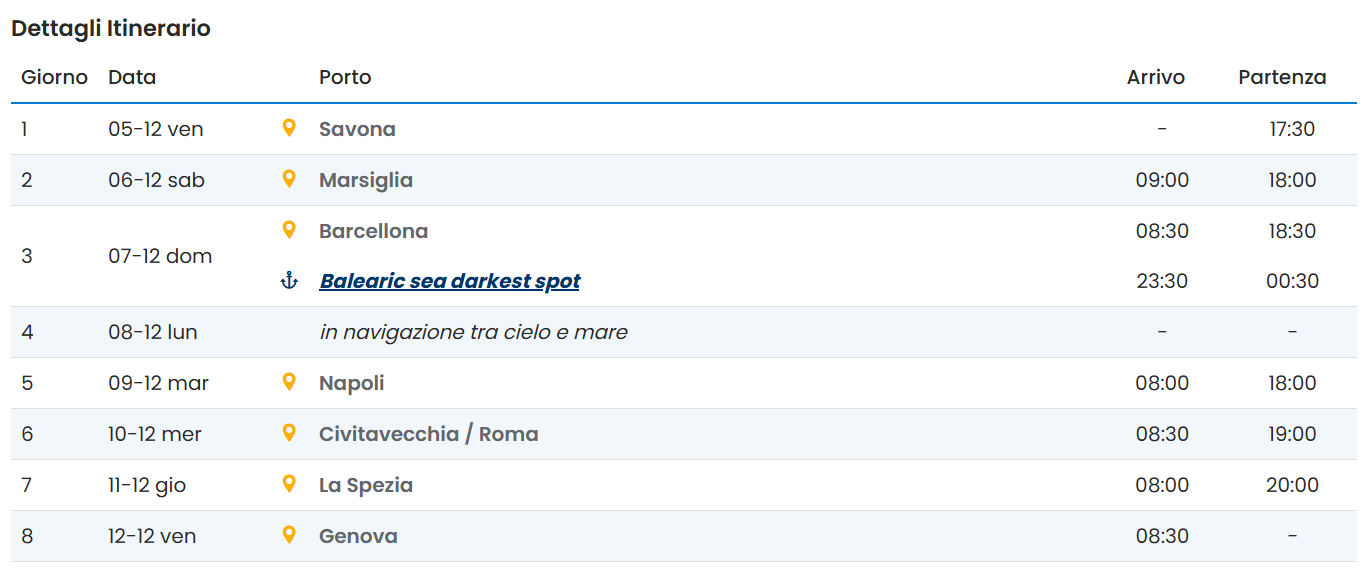1366x576 pixels.
Task: Click the Arrivo column header
Action: pyautogui.click(x=1155, y=77)
